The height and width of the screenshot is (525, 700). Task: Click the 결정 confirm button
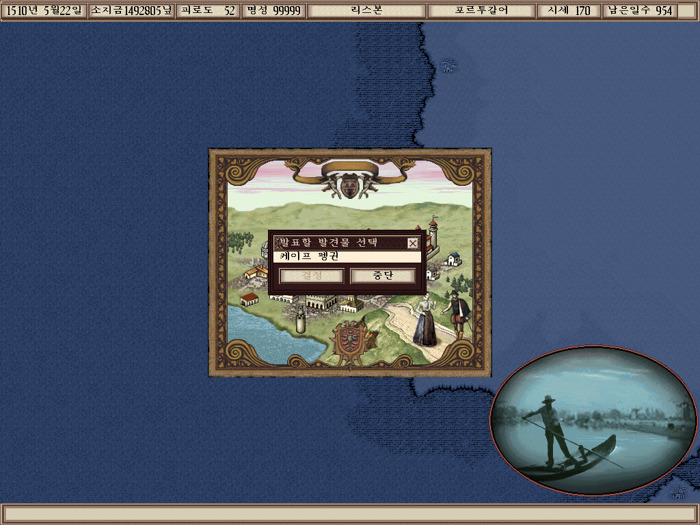pos(312,276)
